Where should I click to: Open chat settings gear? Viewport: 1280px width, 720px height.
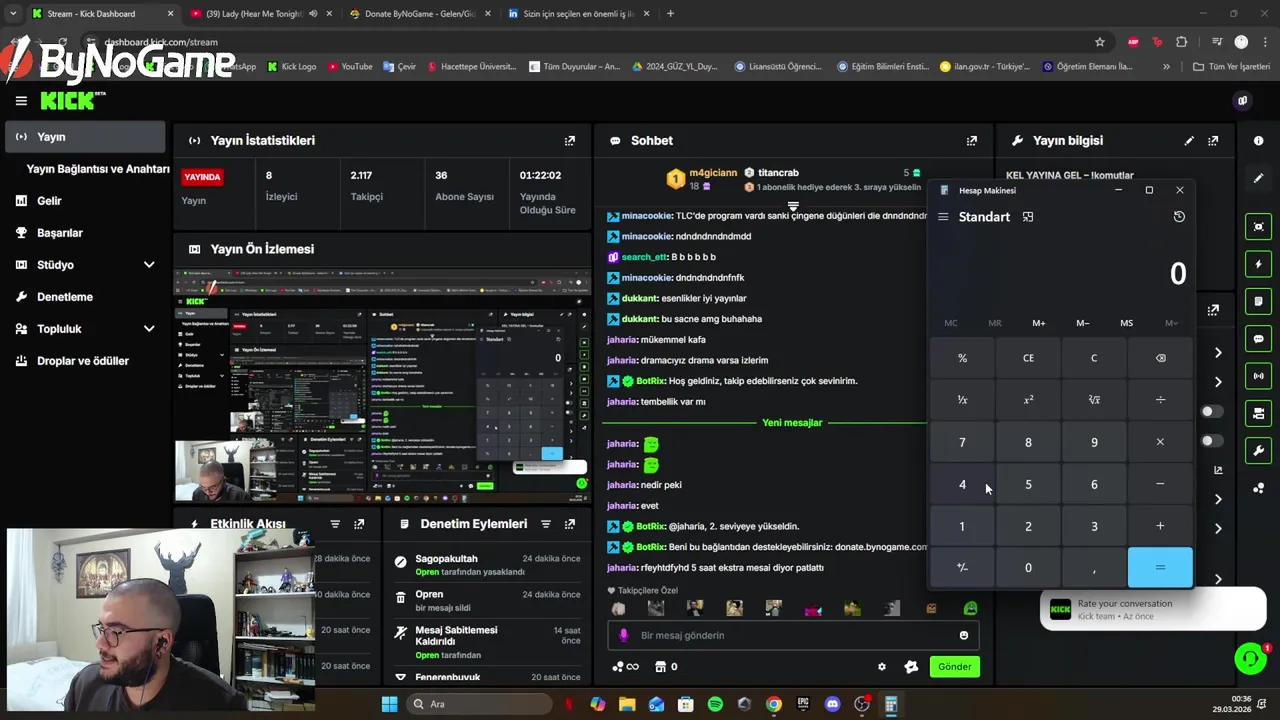click(x=881, y=667)
